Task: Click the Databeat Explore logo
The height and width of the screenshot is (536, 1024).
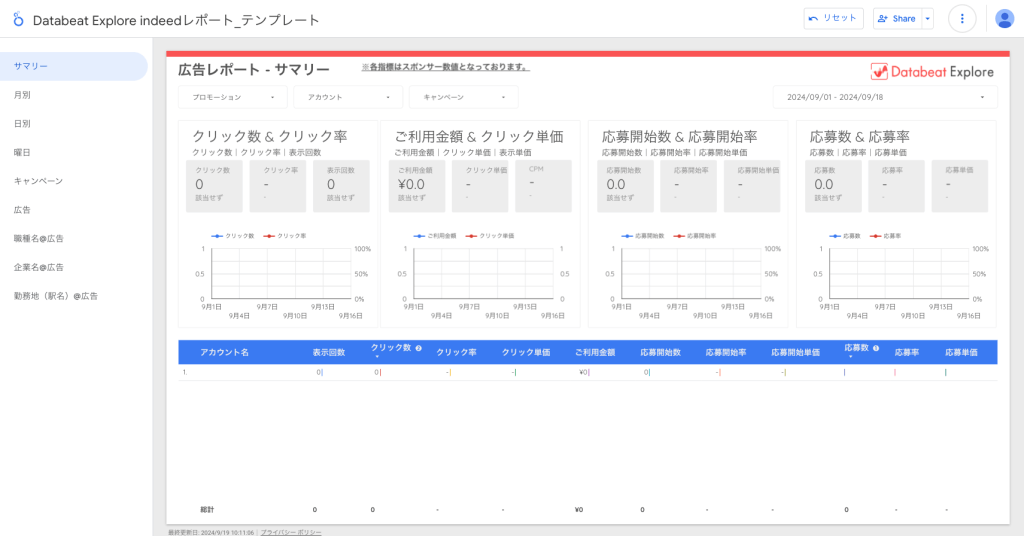Action: [932, 72]
